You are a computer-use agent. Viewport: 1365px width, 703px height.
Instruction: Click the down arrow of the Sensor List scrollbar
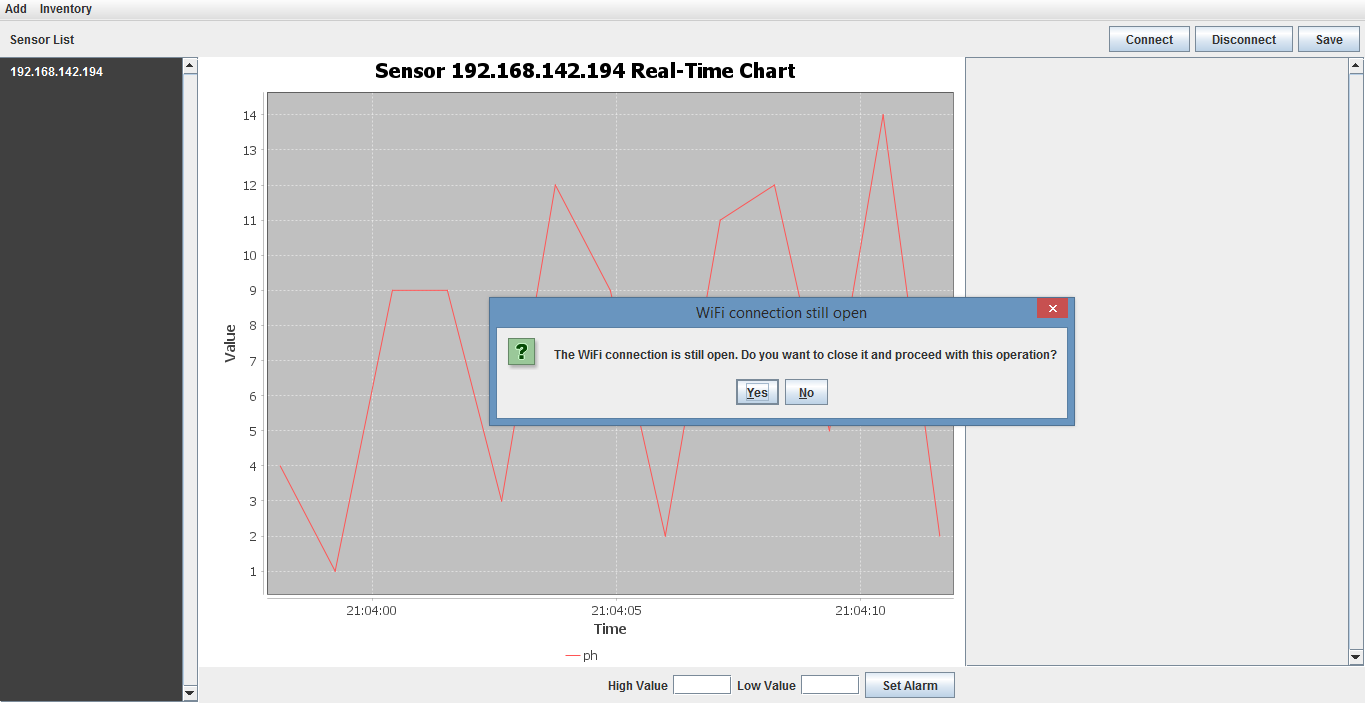pos(189,691)
